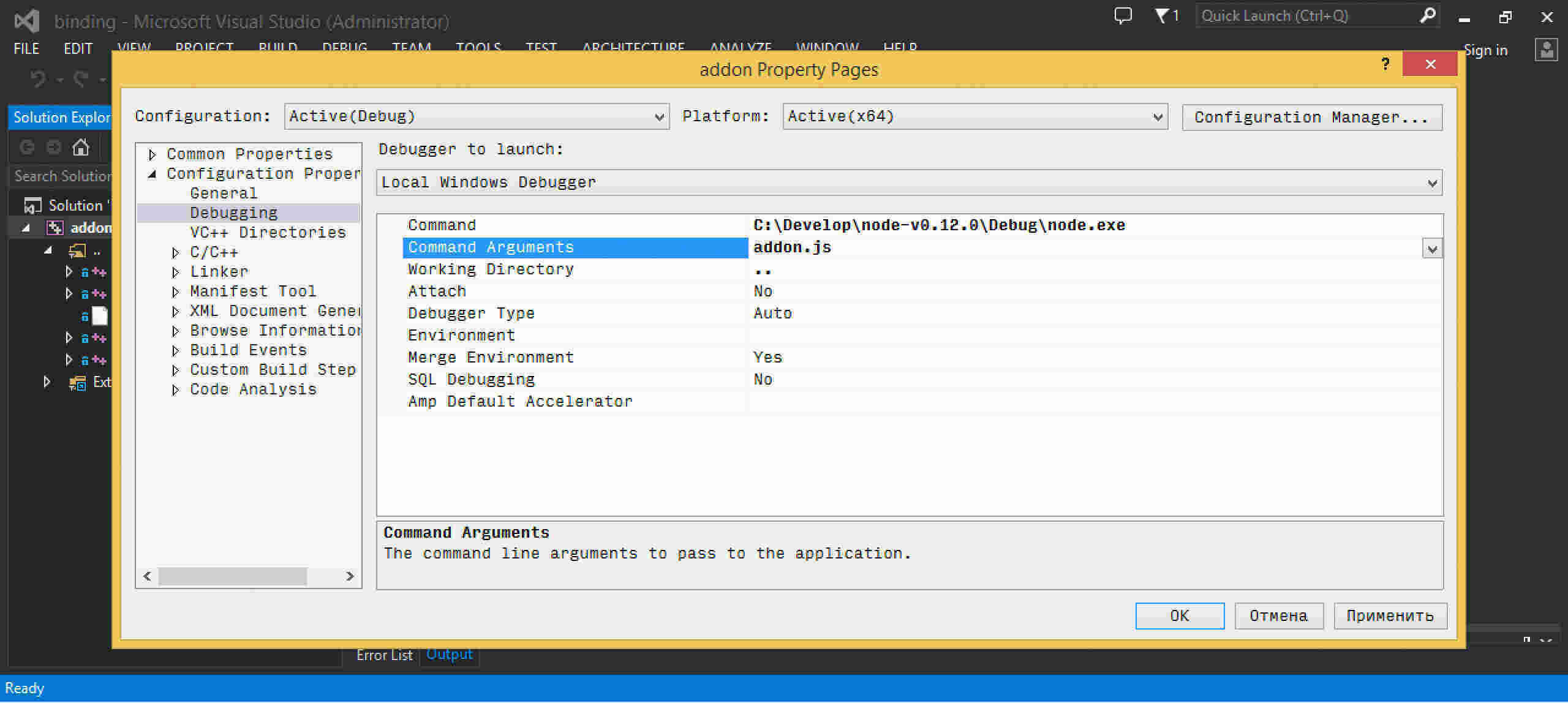Expand the Linker tree node
The height and width of the screenshot is (703, 1568).
pyautogui.click(x=176, y=273)
